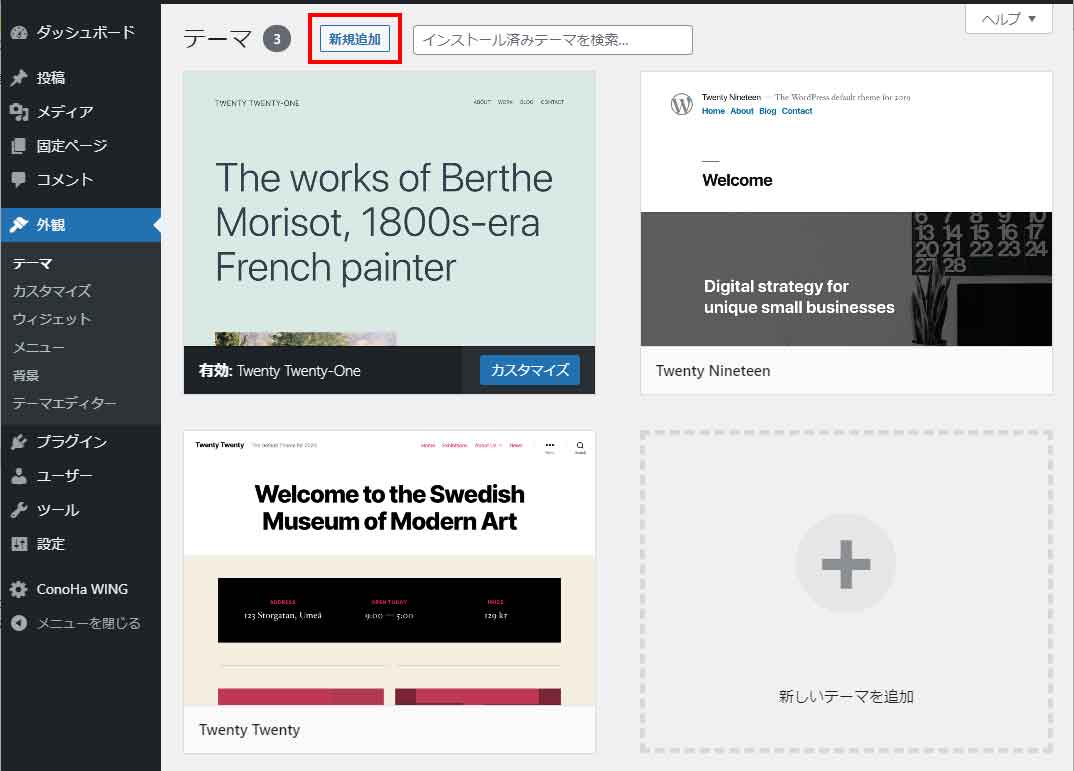Click the theme count badge 3
1074x771 pixels.
[x=277, y=39]
